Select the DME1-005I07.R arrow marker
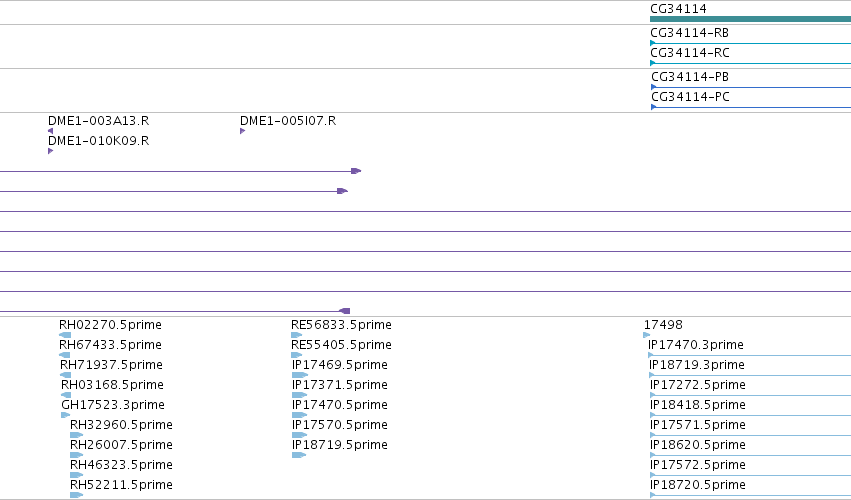The width and height of the screenshot is (851, 500). point(243,131)
